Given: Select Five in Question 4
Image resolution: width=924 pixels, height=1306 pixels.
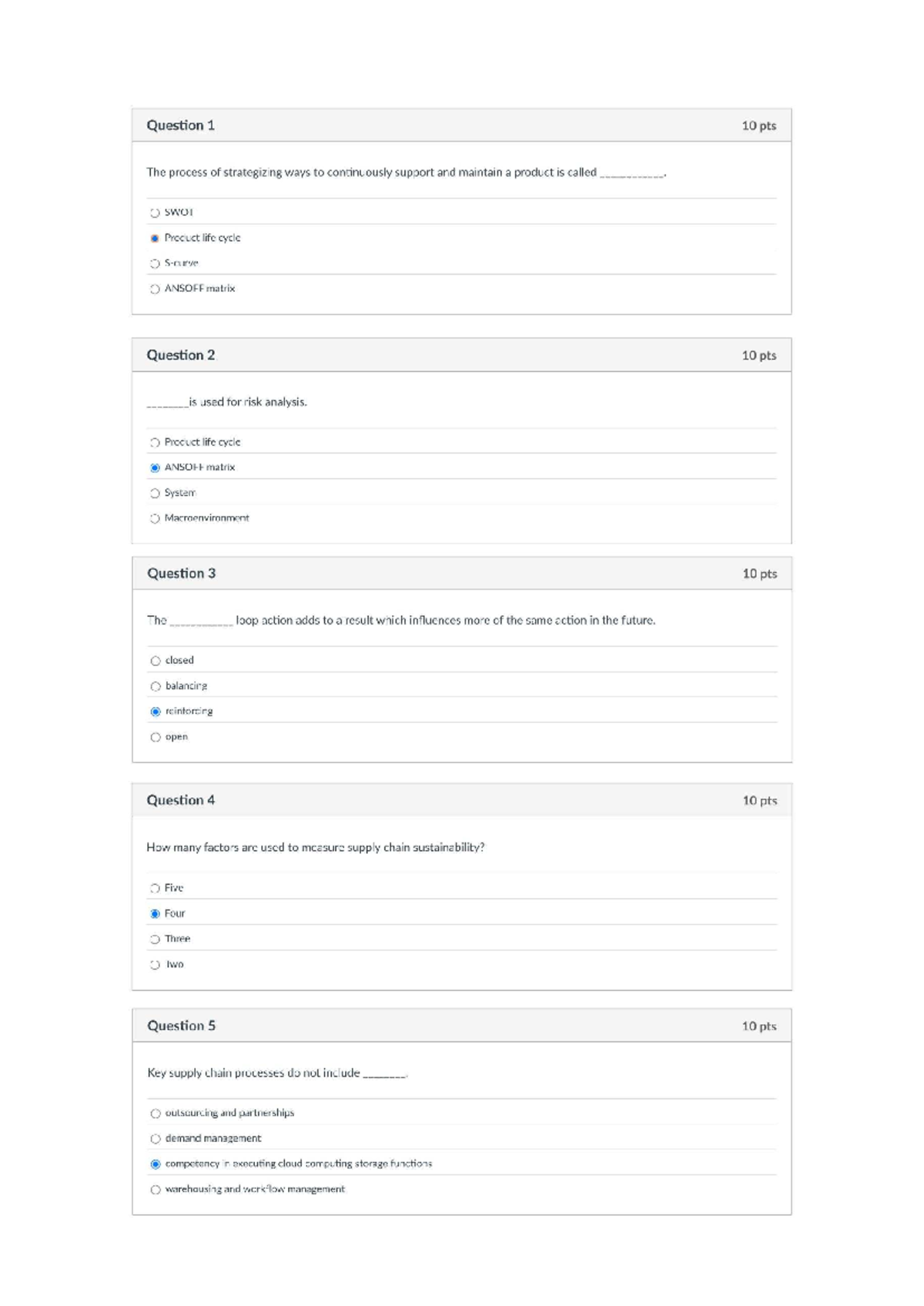Looking at the screenshot, I should tap(155, 889).
